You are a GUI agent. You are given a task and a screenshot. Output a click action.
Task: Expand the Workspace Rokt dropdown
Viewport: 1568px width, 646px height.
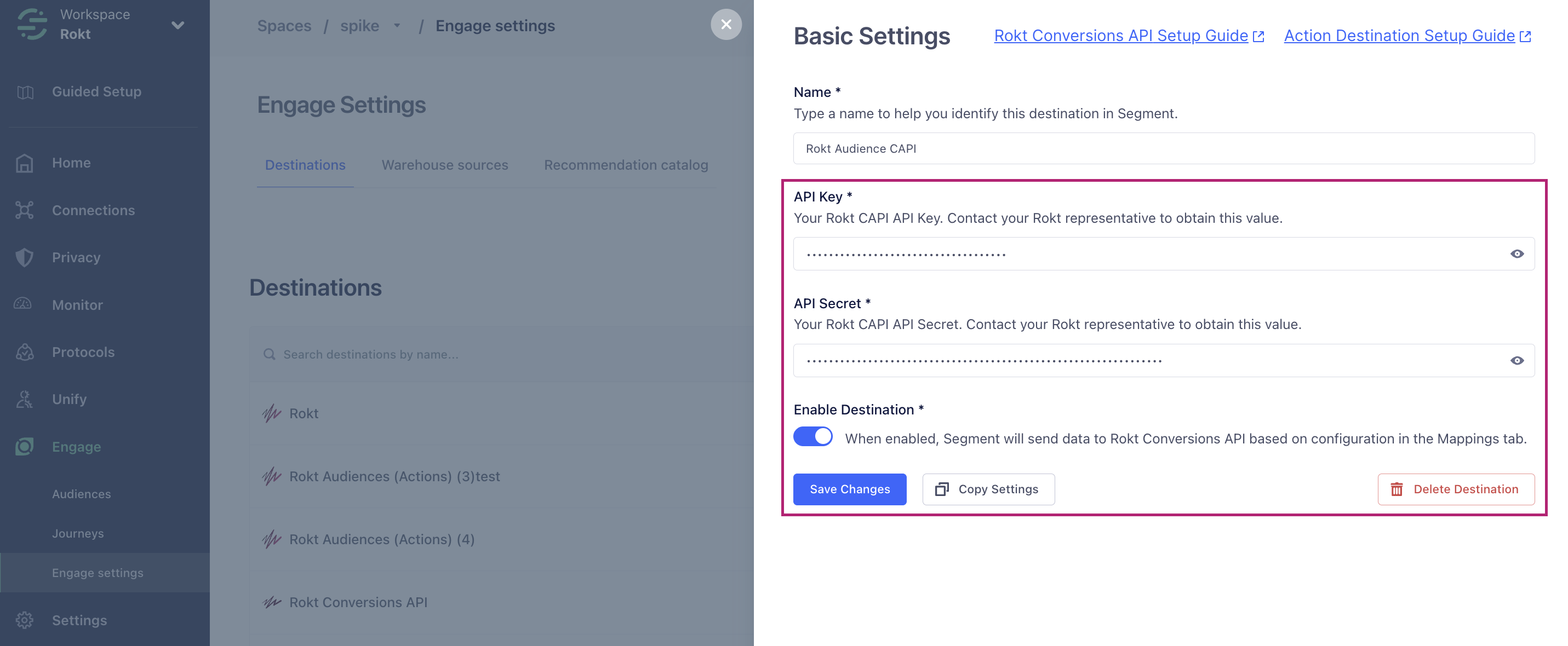coord(178,25)
